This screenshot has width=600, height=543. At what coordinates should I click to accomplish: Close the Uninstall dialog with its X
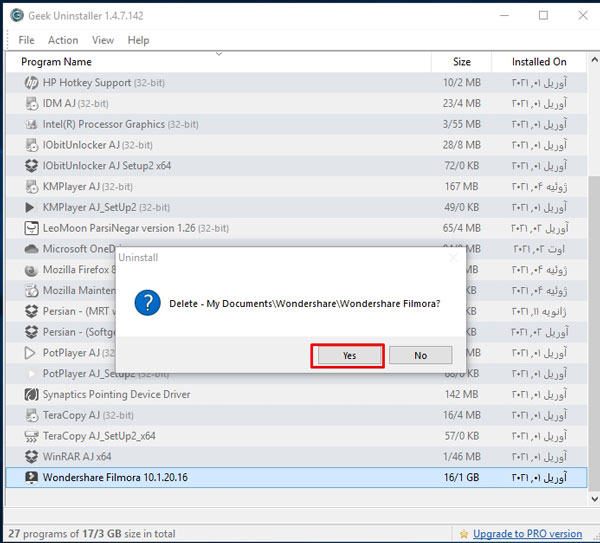pyautogui.click(x=453, y=258)
